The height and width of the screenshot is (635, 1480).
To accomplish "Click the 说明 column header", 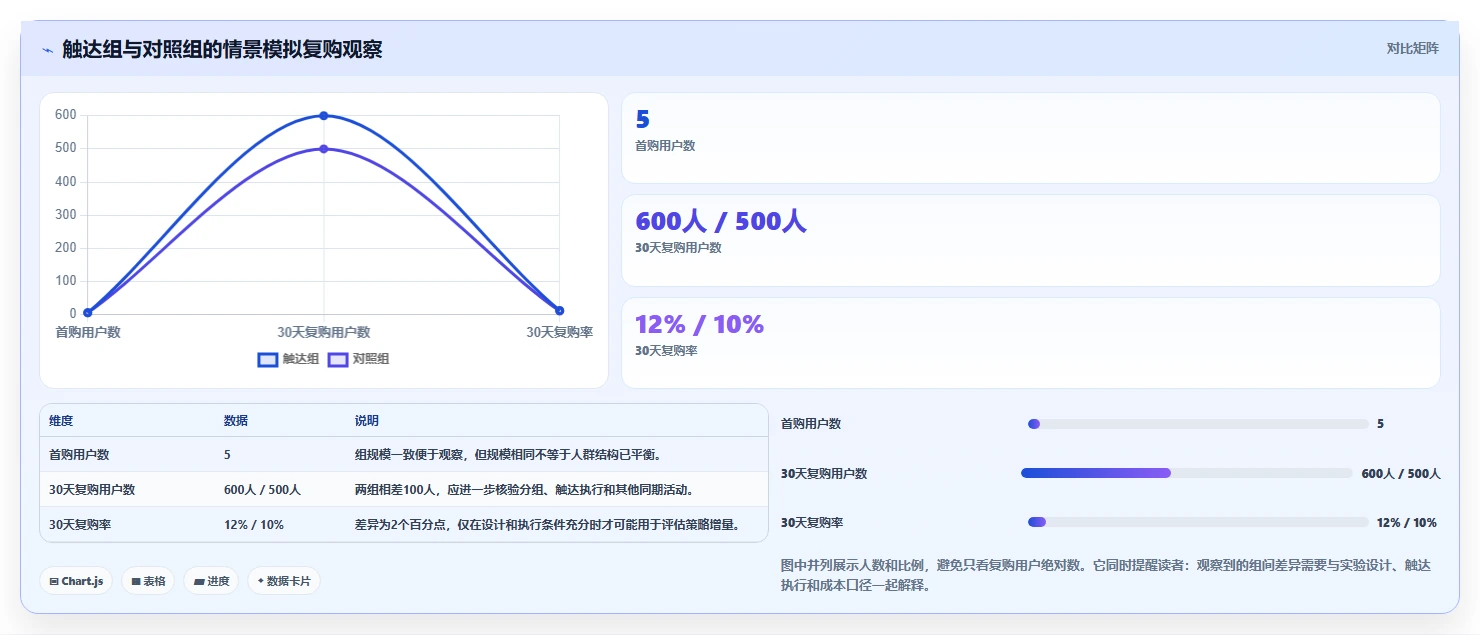I will click(x=367, y=421).
